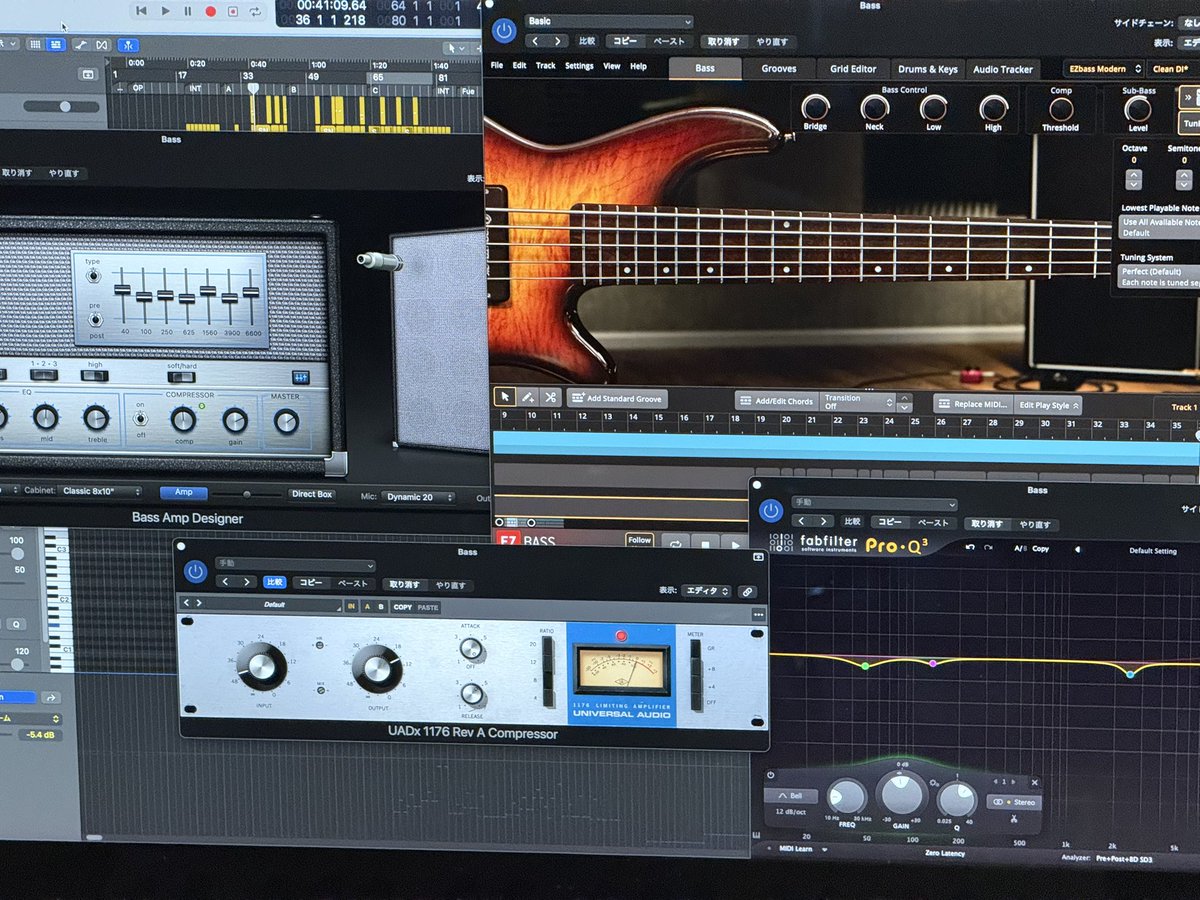Expand the Edit Play Style menu
This screenshot has width=1200, height=900.
point(1048,405)
